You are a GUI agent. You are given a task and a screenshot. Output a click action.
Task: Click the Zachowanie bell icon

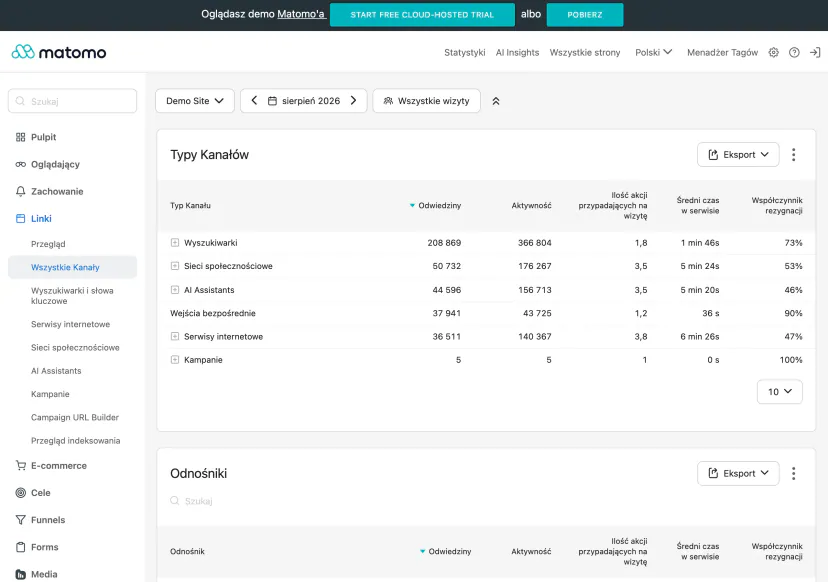[21, 191]
